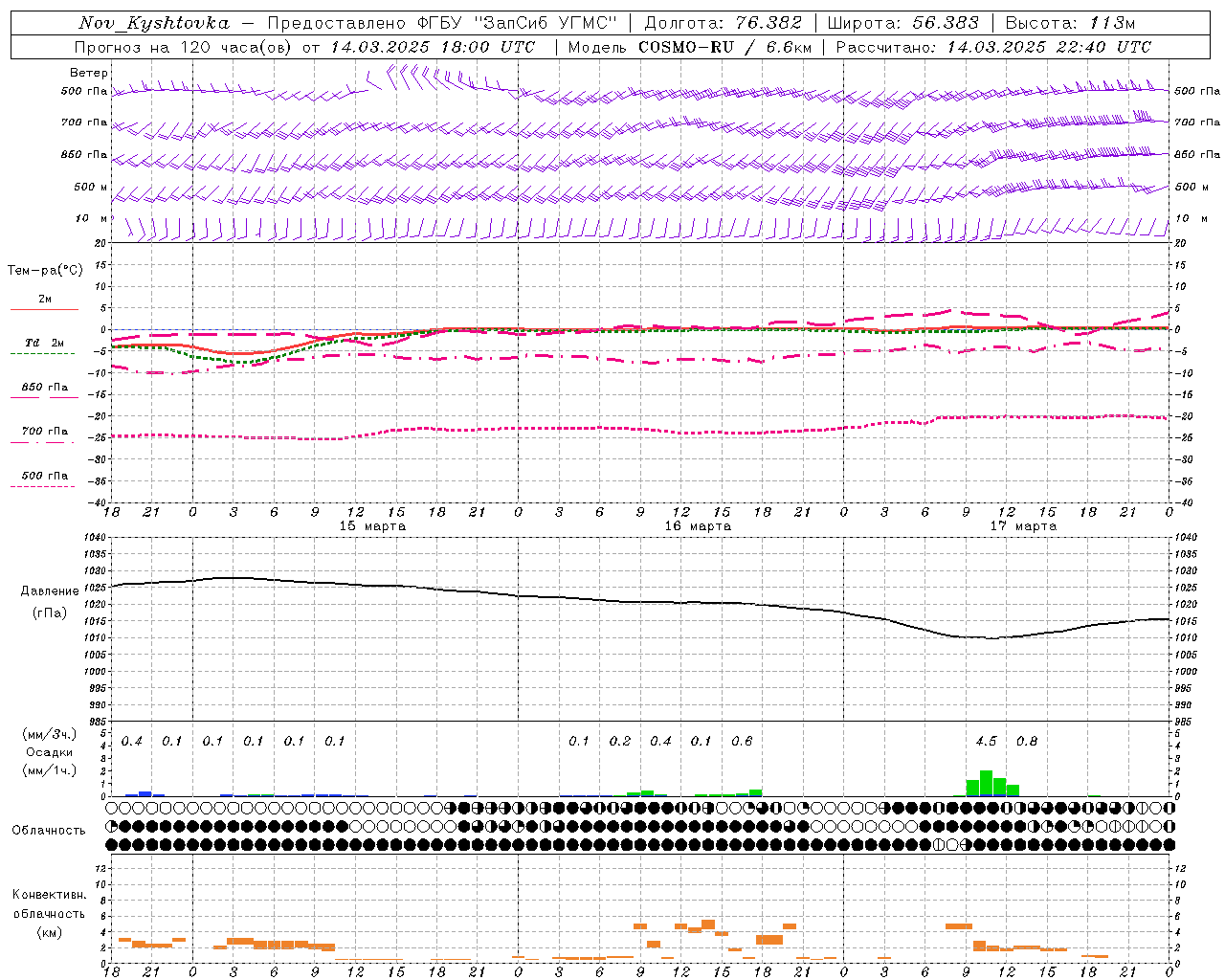Click the left 850 гПа wind row label

[x=84, y=154]
